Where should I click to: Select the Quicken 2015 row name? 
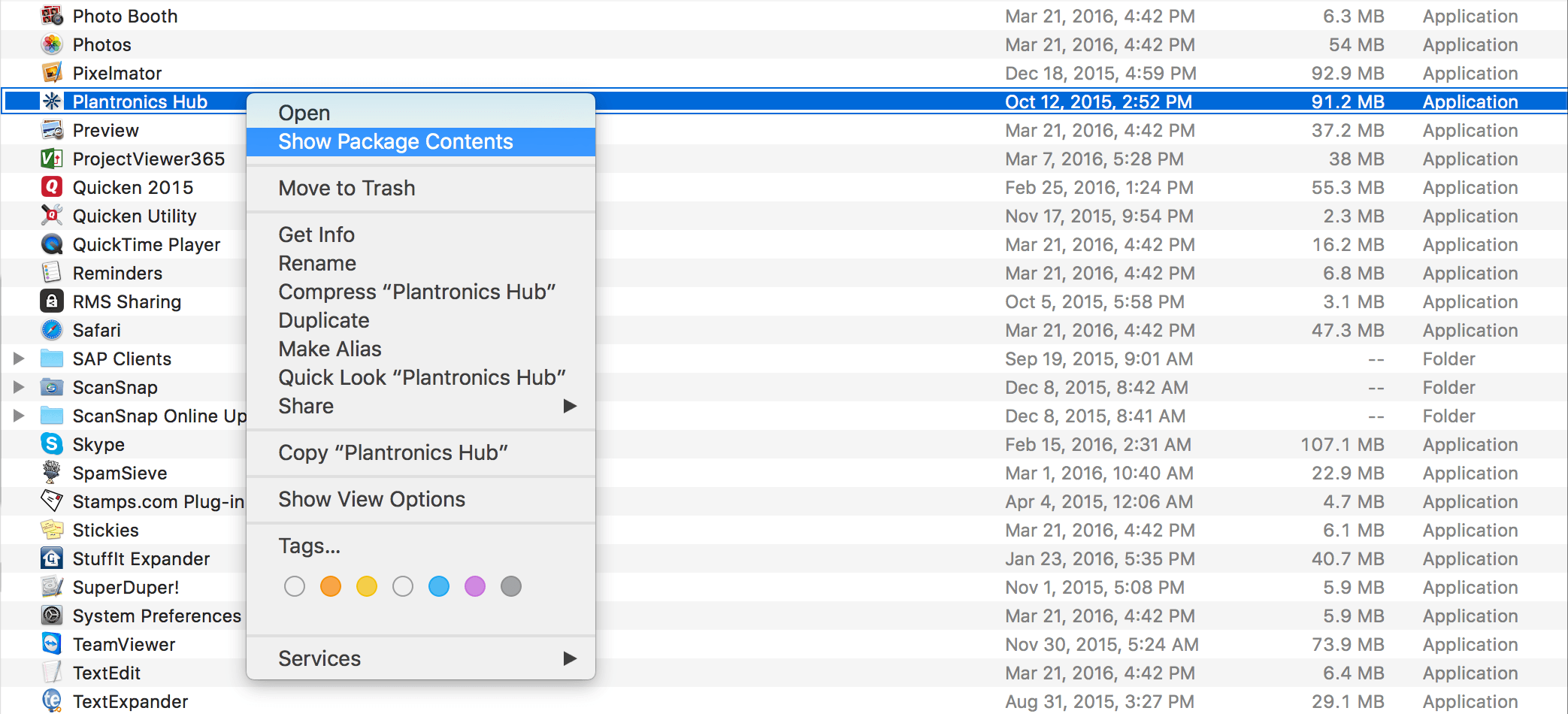133,187
